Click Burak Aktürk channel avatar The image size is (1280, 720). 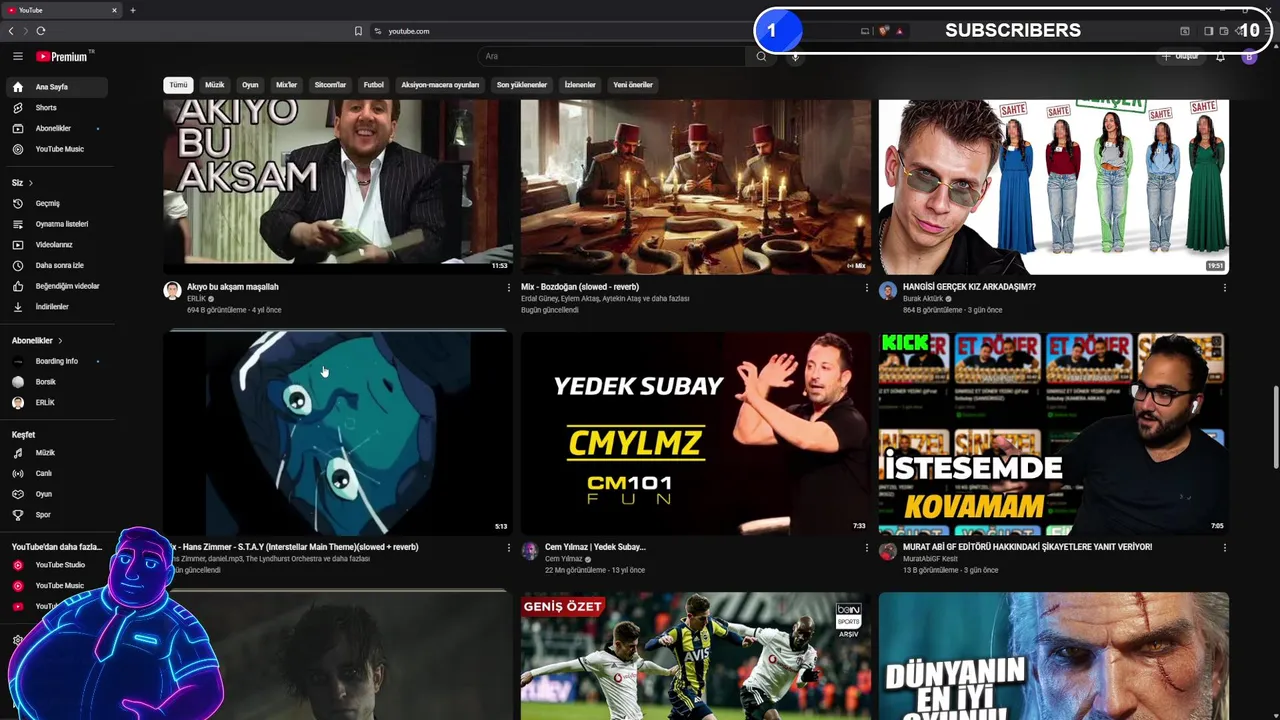[887, 291]
